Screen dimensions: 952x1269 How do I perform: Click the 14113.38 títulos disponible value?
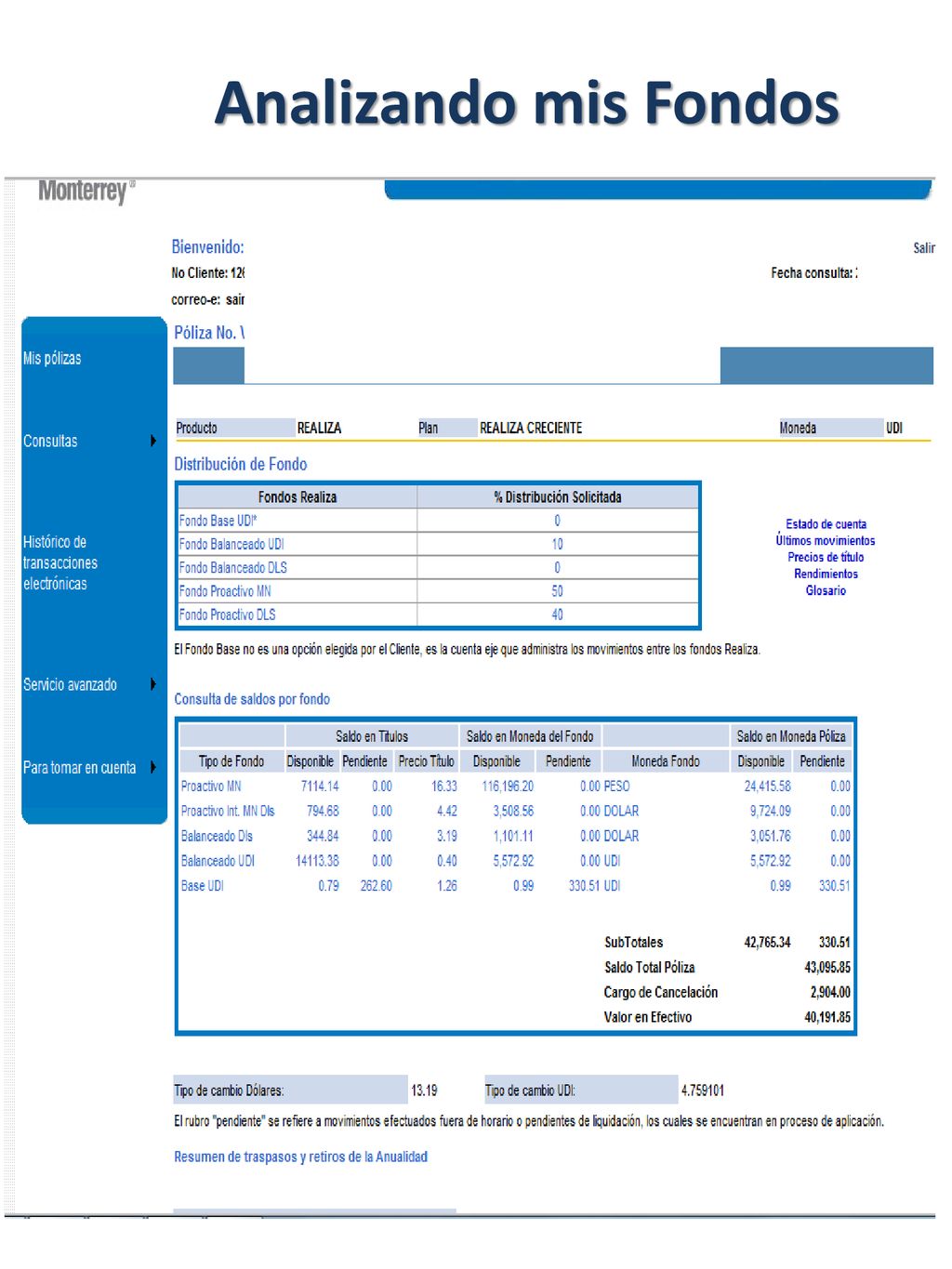click(x=317, y=862)
